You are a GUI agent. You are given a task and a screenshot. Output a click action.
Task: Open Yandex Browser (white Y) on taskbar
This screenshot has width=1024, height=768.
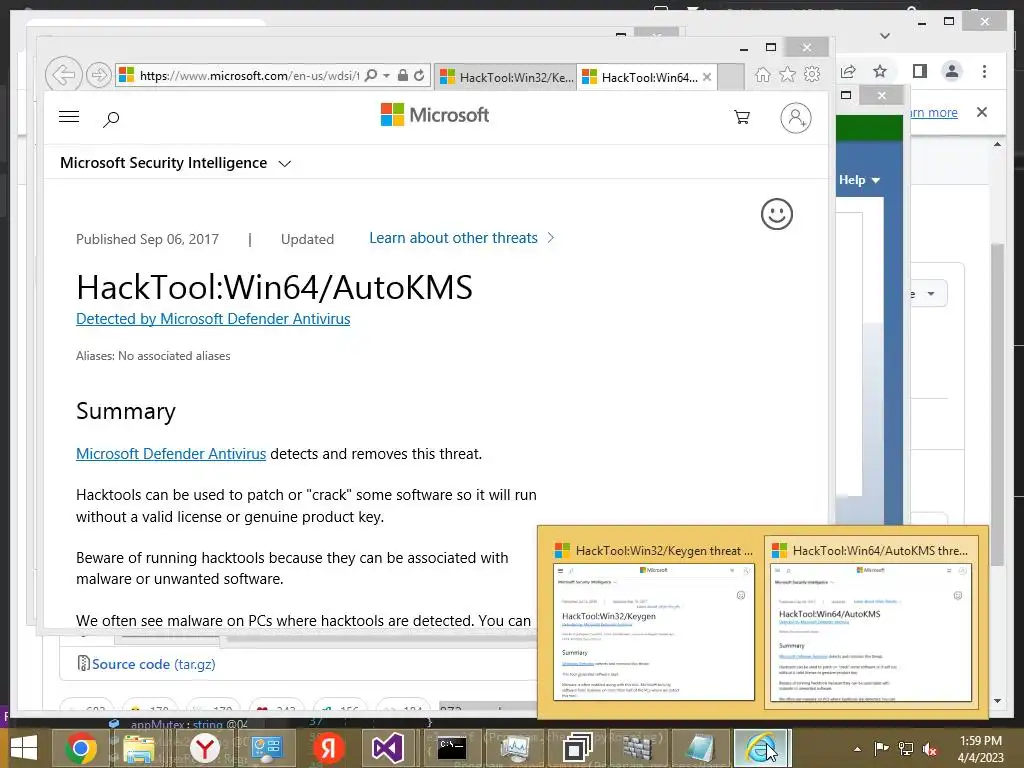204,748
